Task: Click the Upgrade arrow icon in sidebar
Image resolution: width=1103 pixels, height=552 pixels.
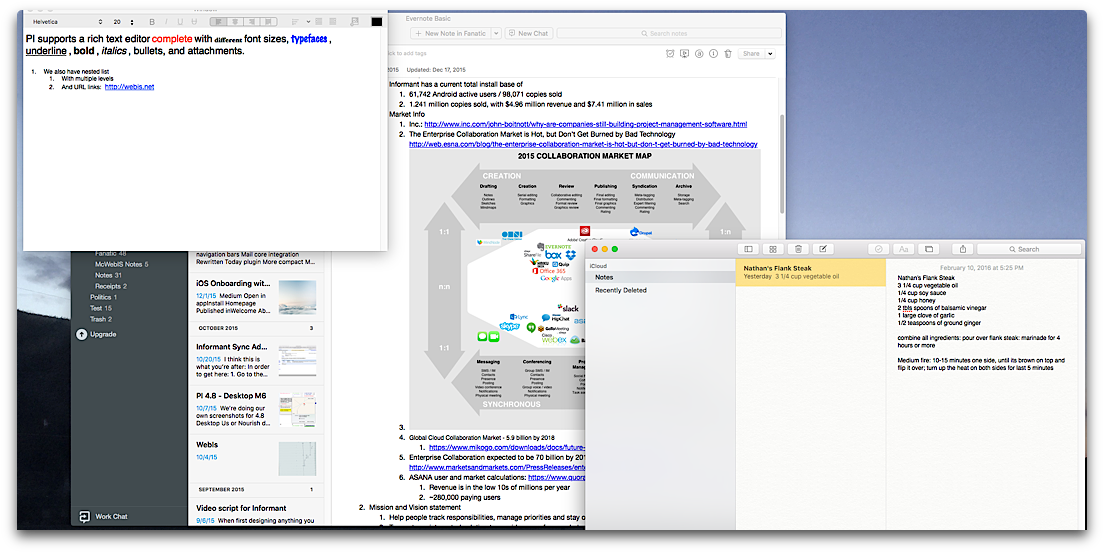Action: pos(82,334)
